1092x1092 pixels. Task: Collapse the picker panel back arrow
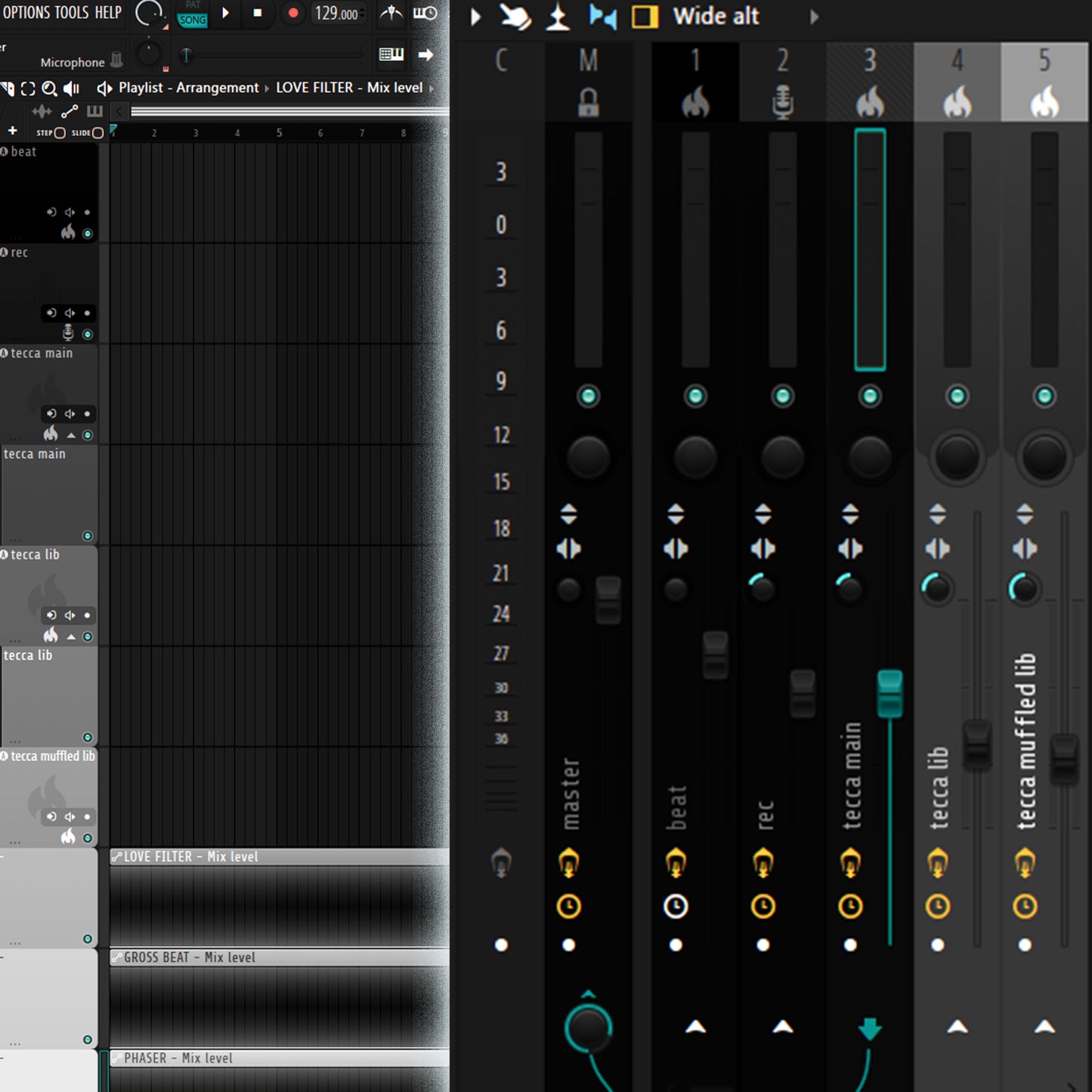pos(119,112)
